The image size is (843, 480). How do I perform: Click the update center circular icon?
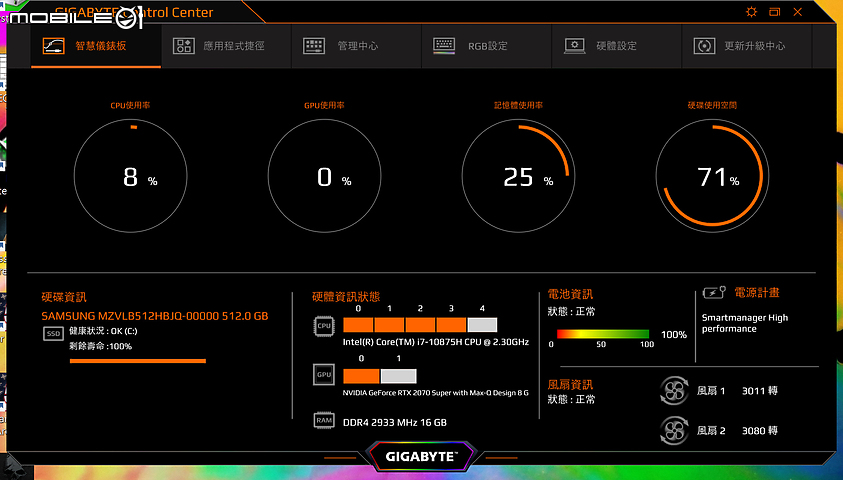pos(704,46)
